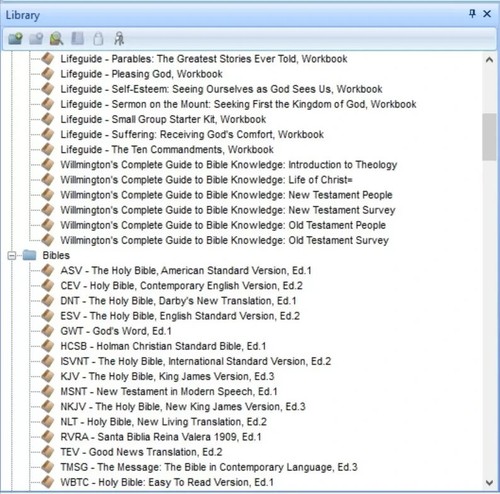Image resolution: width=500 pixels, height=494 pixels.
Task: Click book icon beside Small Group Starter Kit
Action: pos(48,119)
